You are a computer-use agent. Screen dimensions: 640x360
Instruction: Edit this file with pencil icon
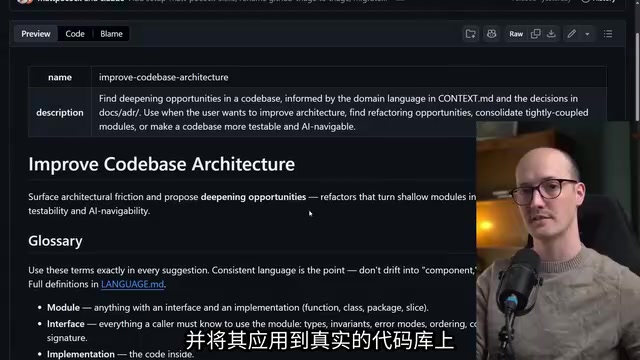pyautogui.click(x=571, y=34)
